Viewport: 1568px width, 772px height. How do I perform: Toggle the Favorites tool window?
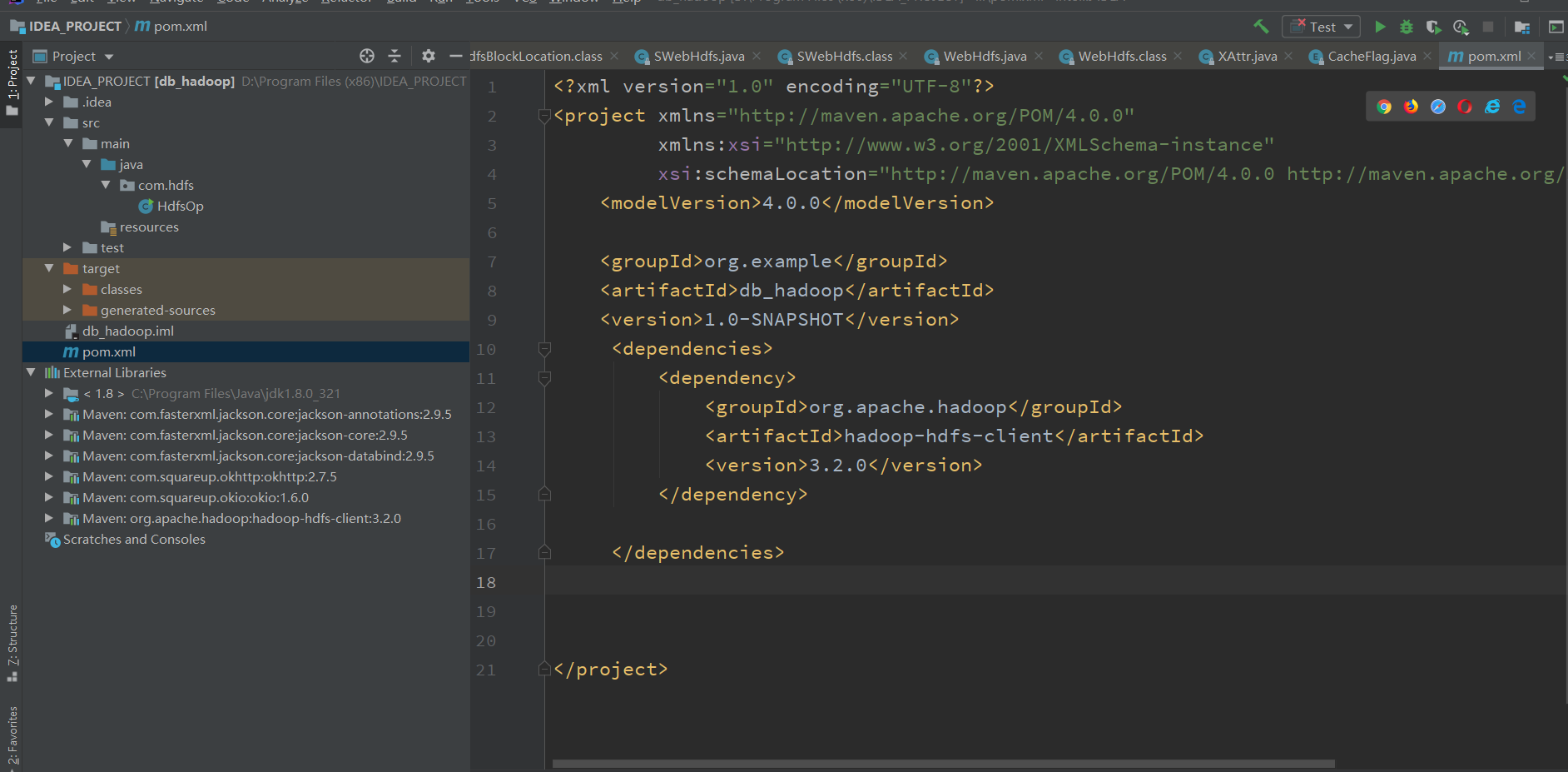pos(12,737)
